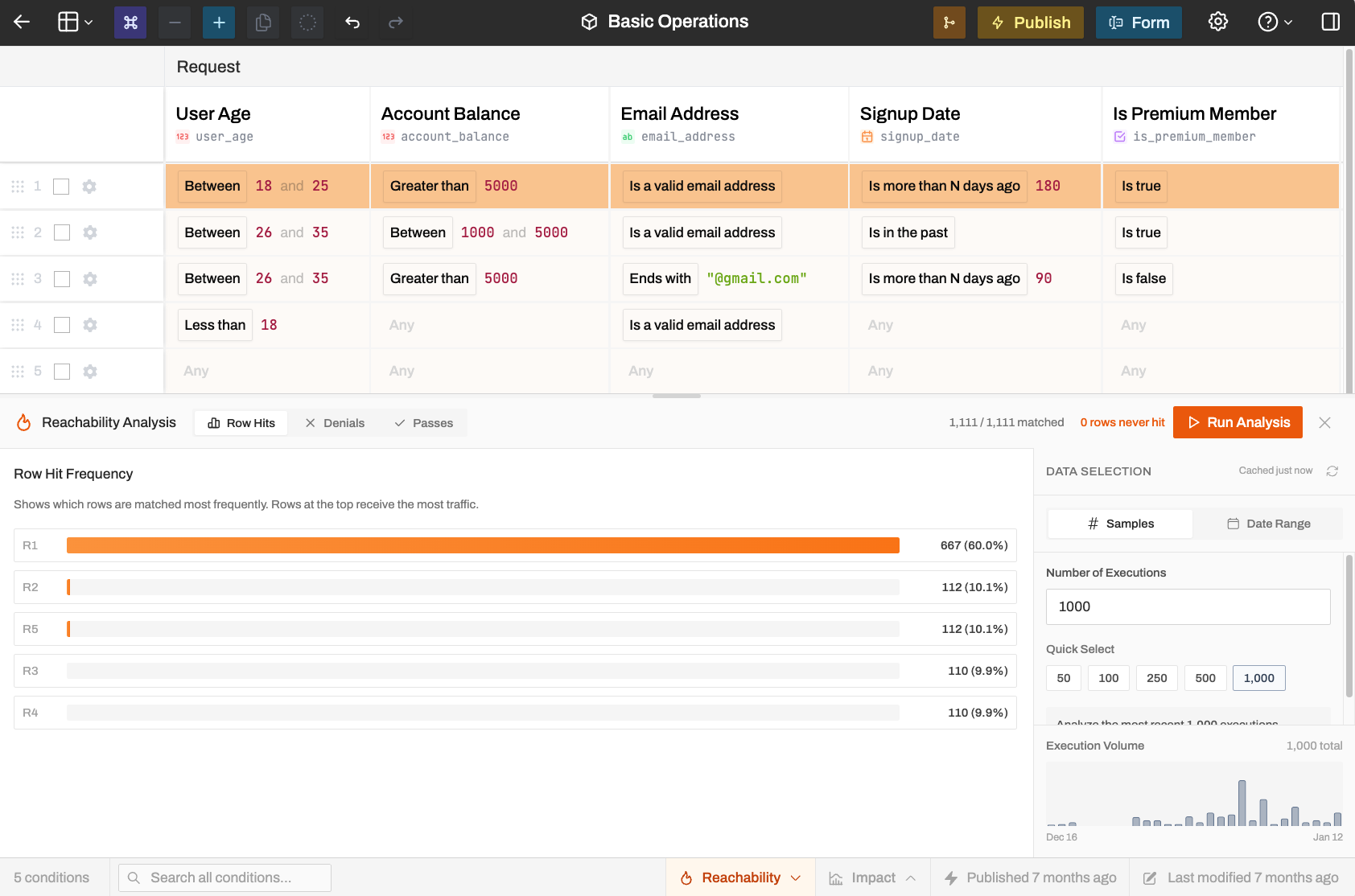The height and width of the screenshot is (896, 1355).
Task: Open the version branch icon
Action: coord(949,23)
